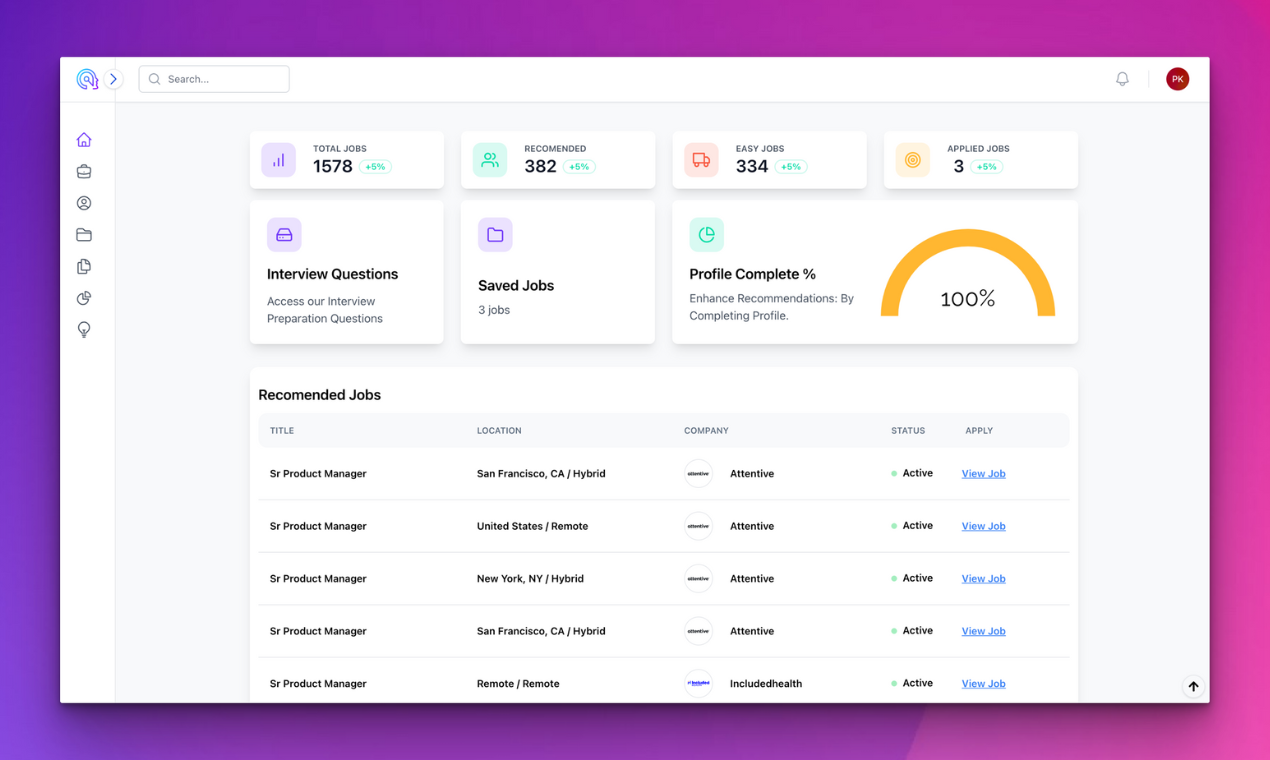1270x760 pixels.
Task: Click the folder icon in sidebar
Action: point(84,235)
